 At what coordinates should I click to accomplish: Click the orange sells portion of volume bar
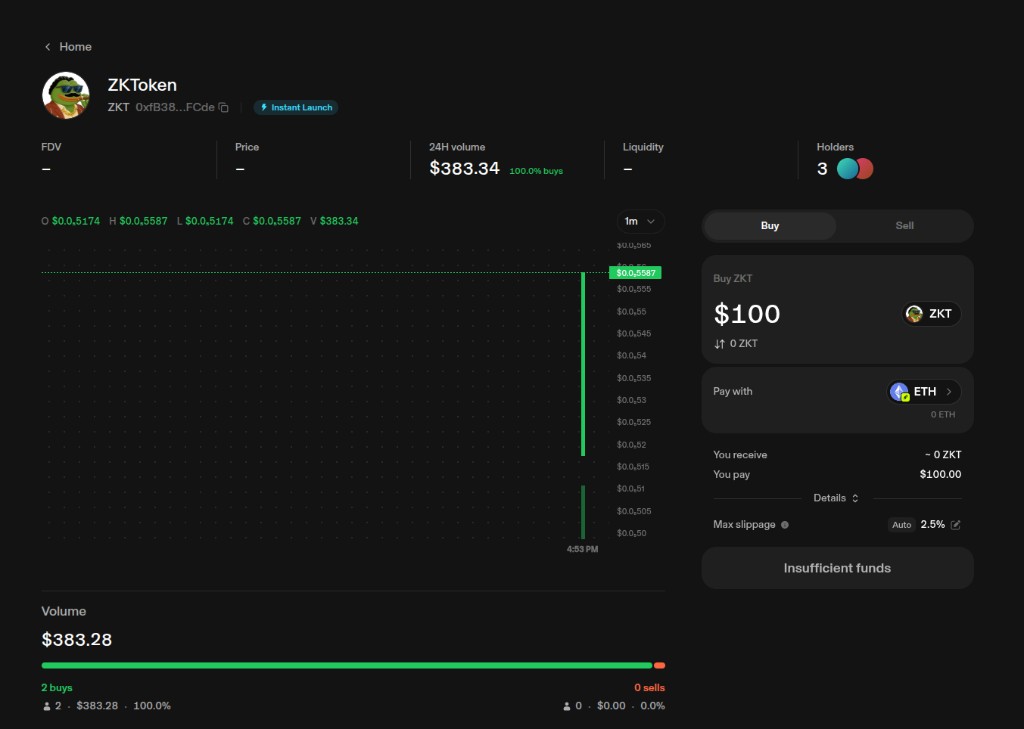660,666
